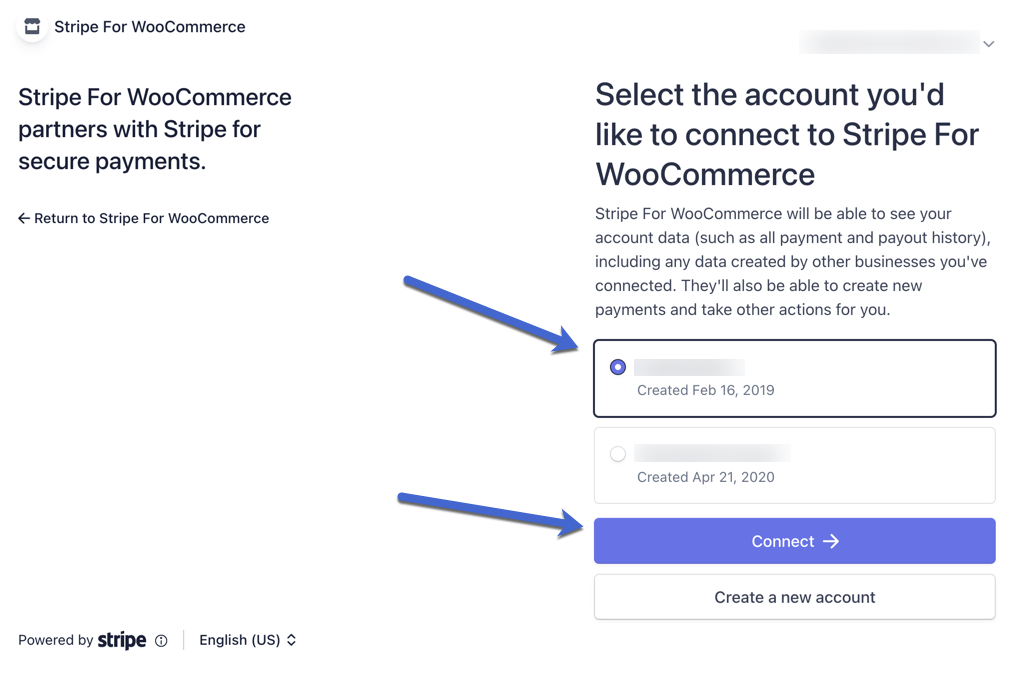Click the arrow icon inside Connect button
The width and height of the screenshot is (1027, 674).
(x=831, y=541)
